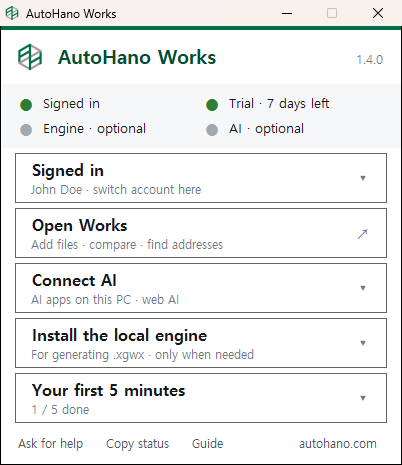Launch Open Works
Viewport: 402px width, 465px height.
201,233
